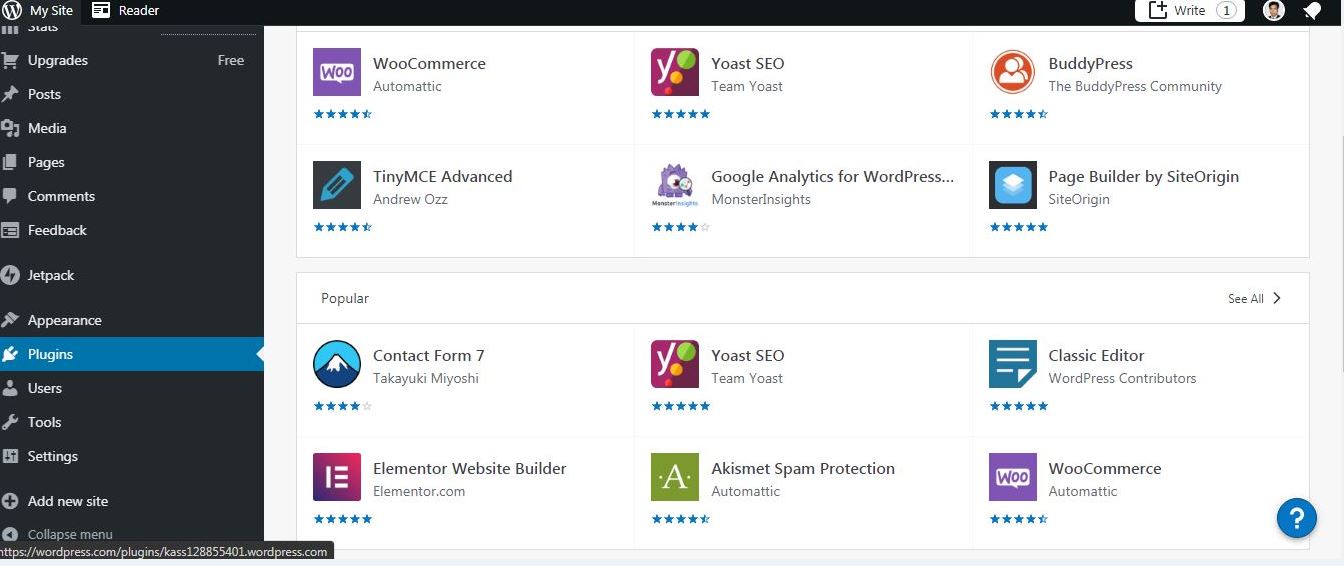Open Jetpack from the sidebar
1344x566 pixels.
pyautogui.click(x=50, y=275)
